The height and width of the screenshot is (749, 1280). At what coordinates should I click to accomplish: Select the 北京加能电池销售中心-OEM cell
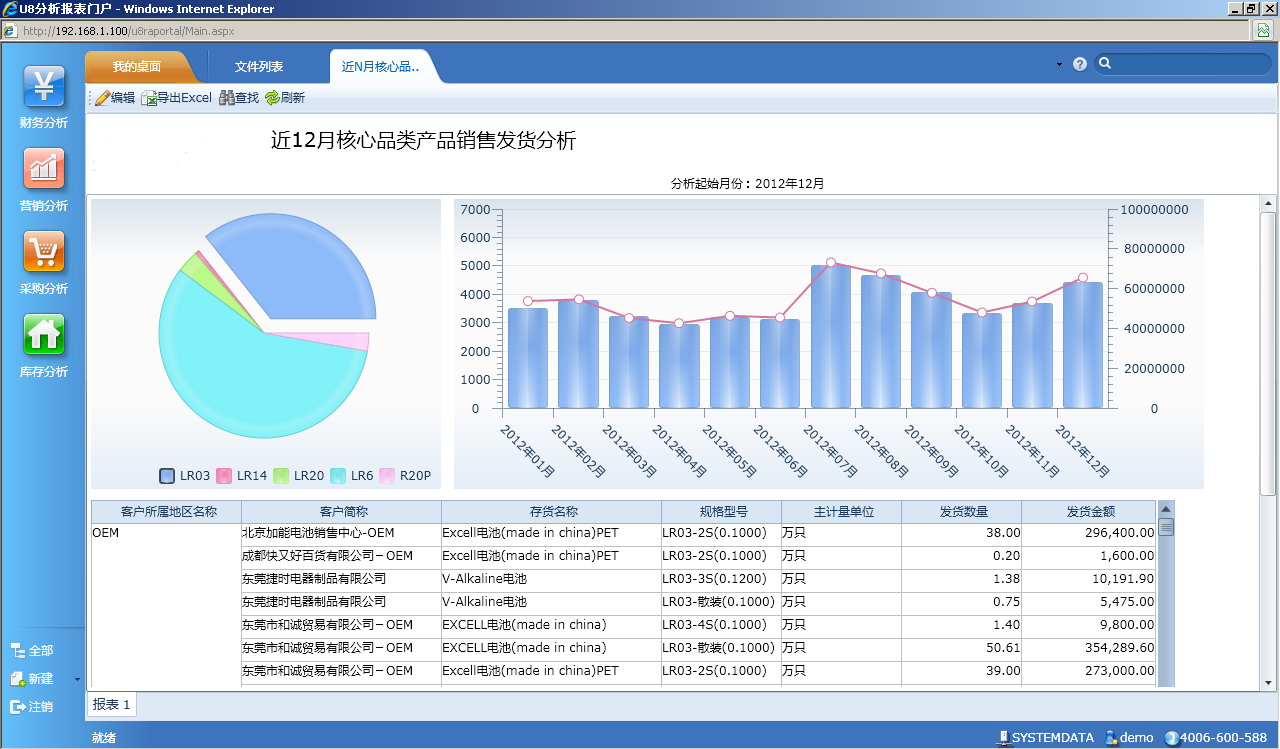(341, 534)
